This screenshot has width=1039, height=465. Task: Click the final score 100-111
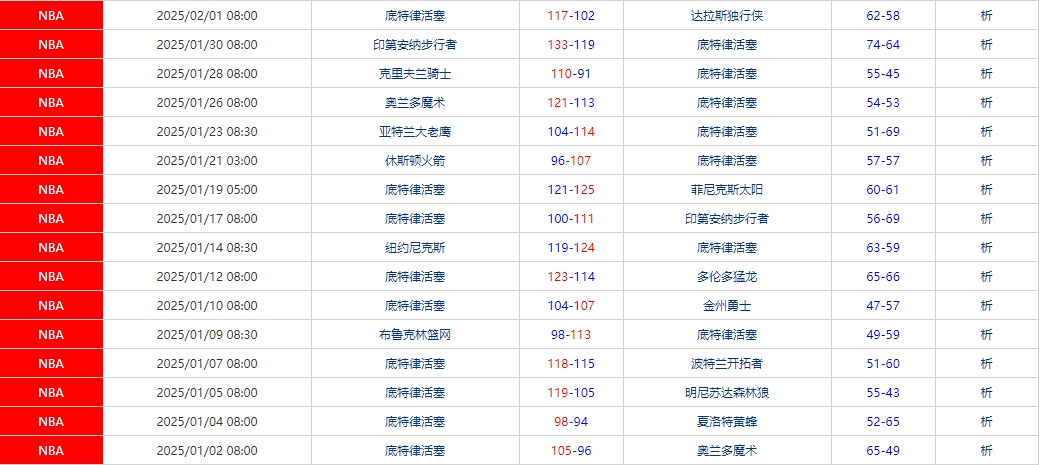click(571, 219)
